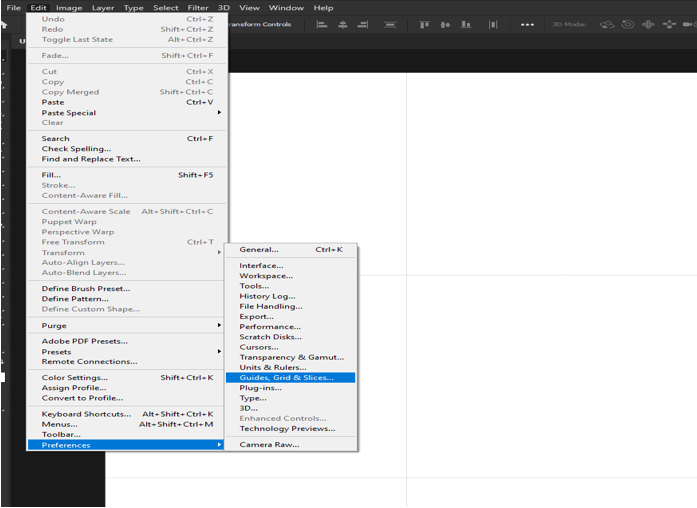The height and width of the screenshot is (508, 697).
Task: Select Check Spelling menu entry
Action: pyautogui.click(x=76, y=149)
